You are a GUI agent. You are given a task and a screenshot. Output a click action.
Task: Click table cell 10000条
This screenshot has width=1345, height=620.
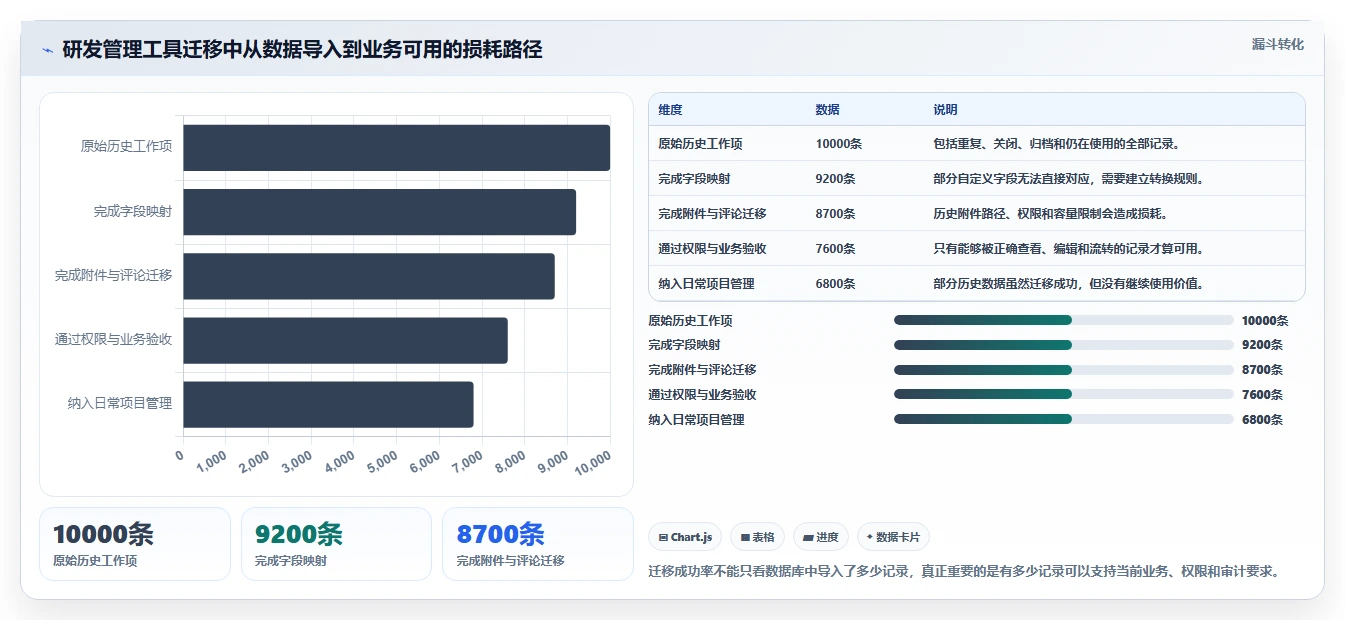pyautogui.click(x=838, y=144)
